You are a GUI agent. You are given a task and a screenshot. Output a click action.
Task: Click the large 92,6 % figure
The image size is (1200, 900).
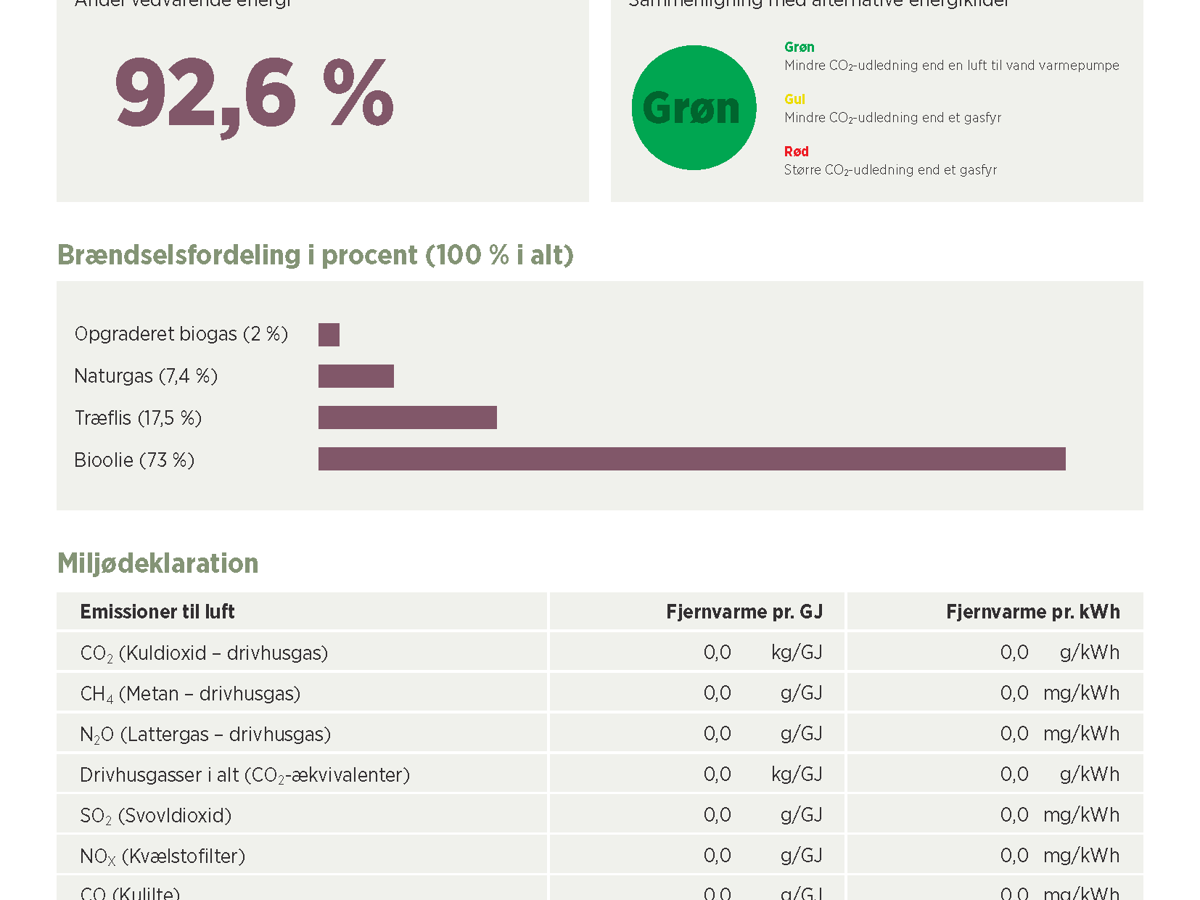[x=254, y=93]
